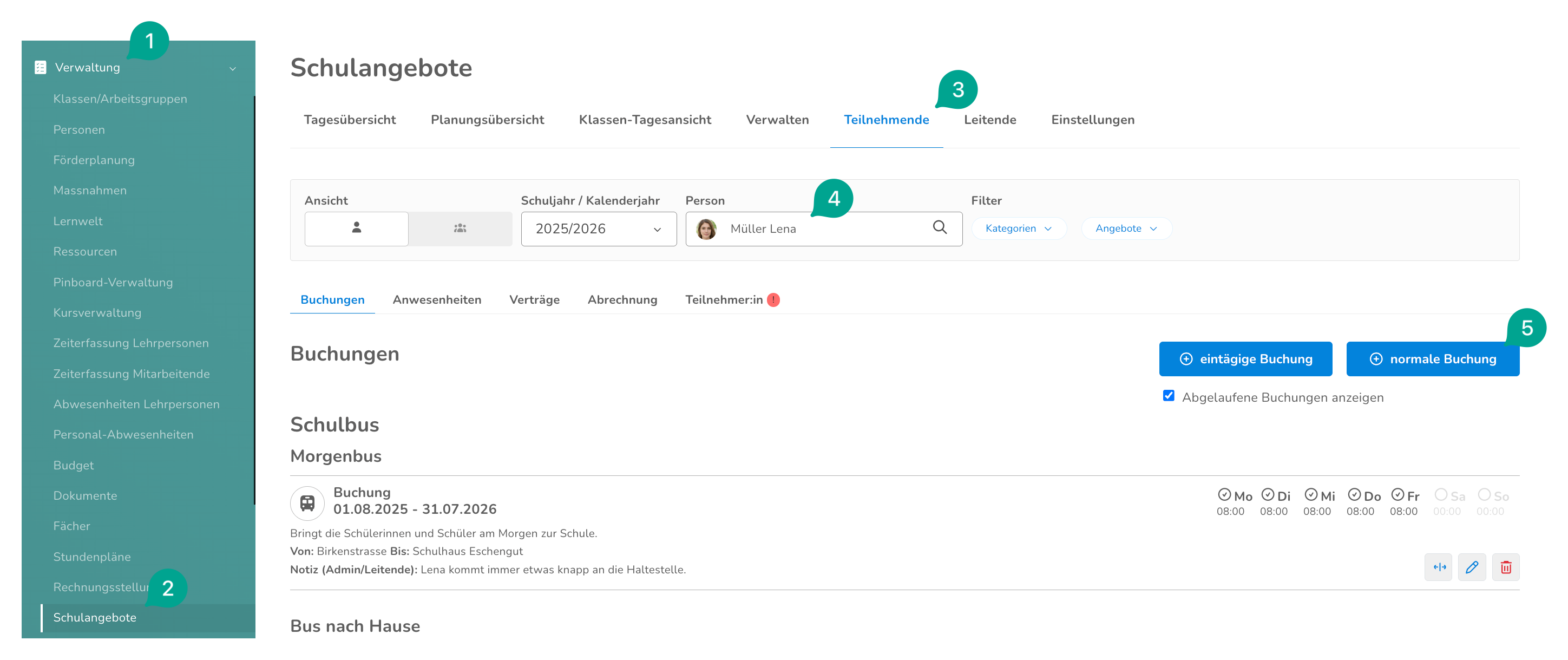Toggle the Mo weekday check
Viewport: 1568px width, 660px height.
[1224, 494]
